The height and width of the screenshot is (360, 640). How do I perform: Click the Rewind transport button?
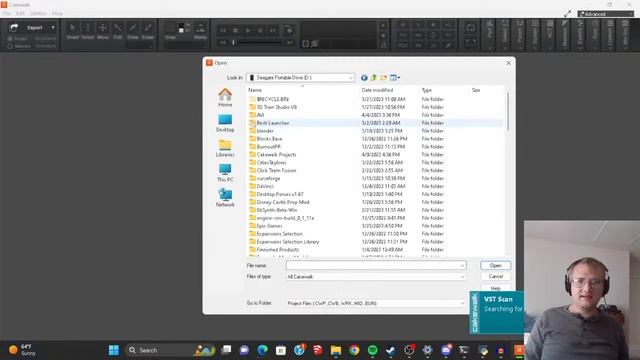tap(223, 30)
